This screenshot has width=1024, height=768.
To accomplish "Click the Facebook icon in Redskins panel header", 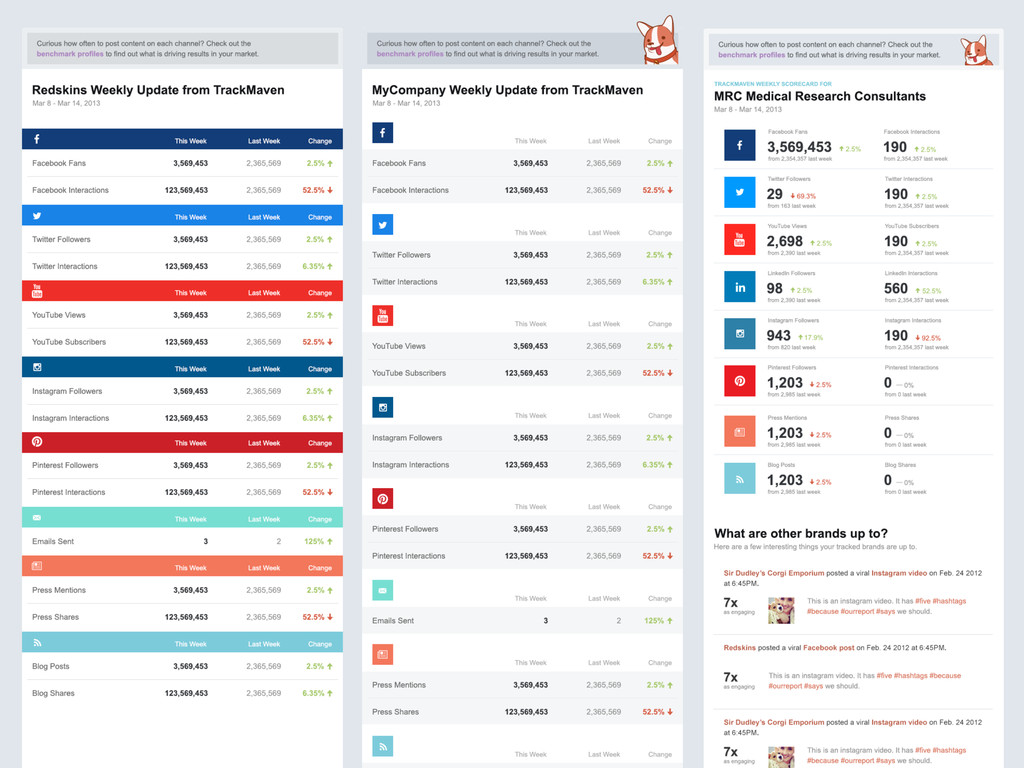I will coord(37,139).
